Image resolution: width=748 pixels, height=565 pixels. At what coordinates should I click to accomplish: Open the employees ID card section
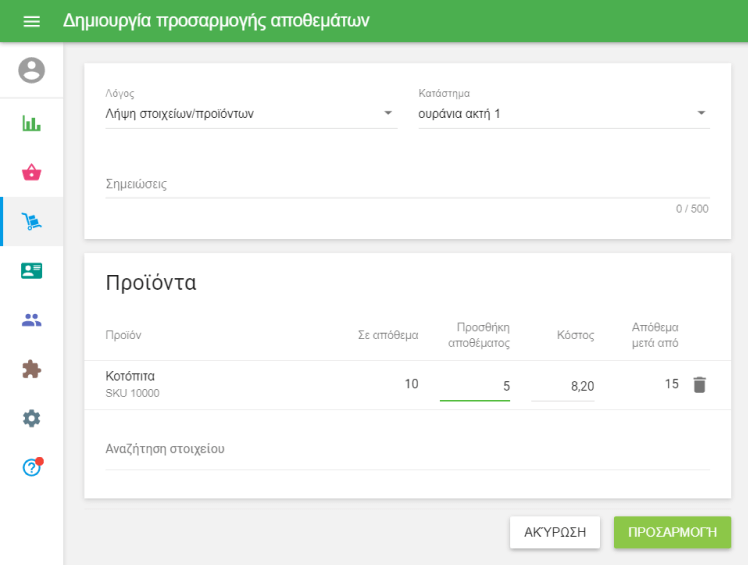tap(31, 271)
